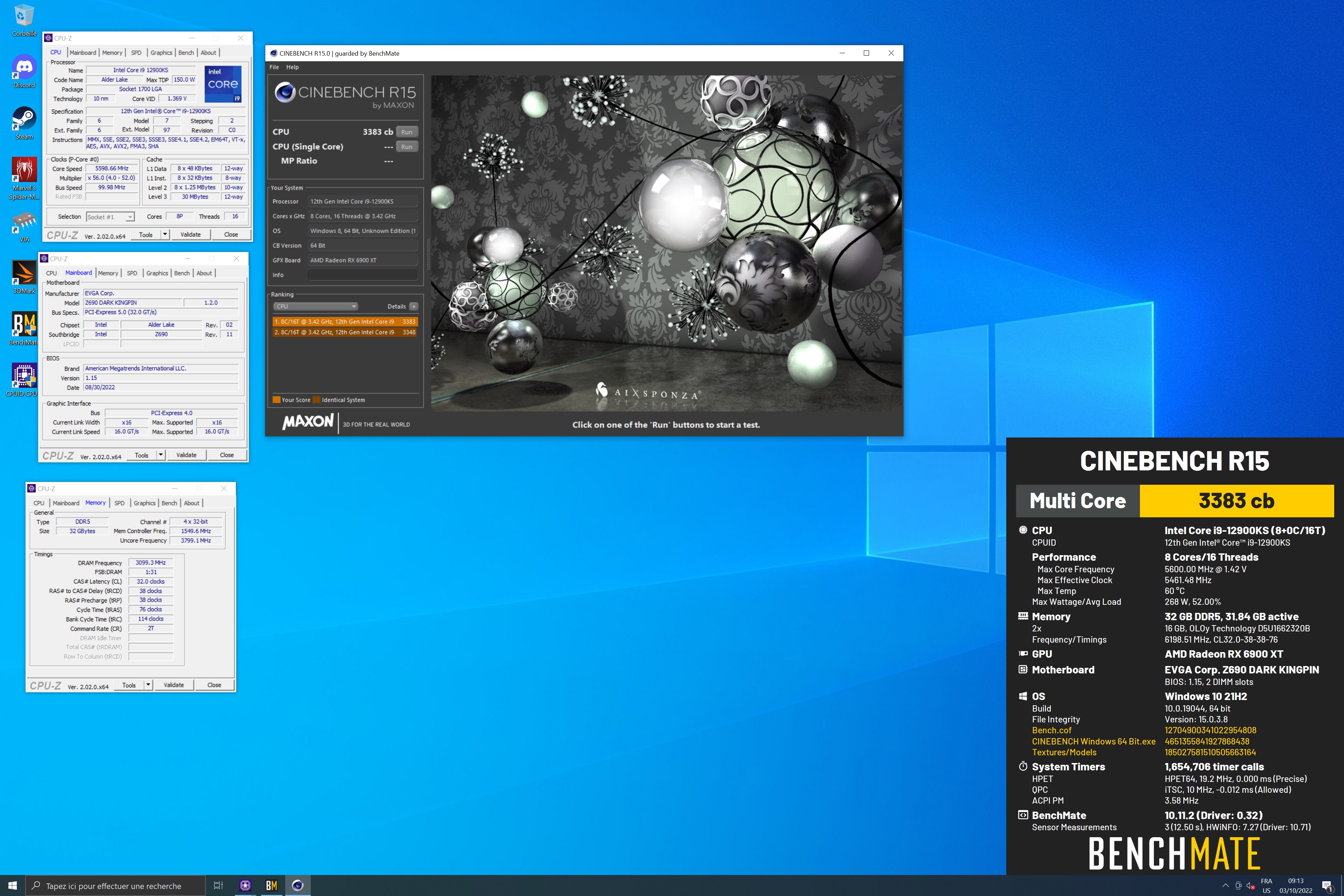The height and width of the screenshot is (896, 1344).
Task: Click Tools in the Mainboard CPU-Z window
Action: [142, 455]
